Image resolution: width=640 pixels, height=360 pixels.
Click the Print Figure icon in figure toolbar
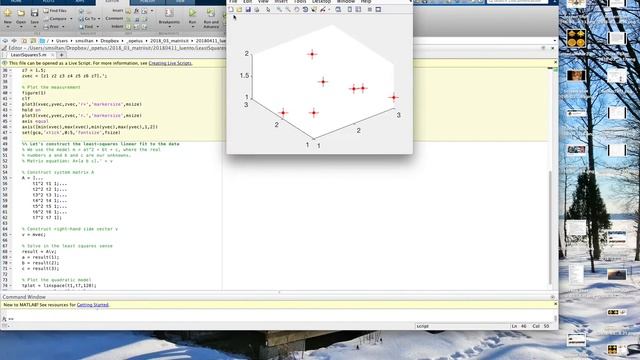click(x=257, y=9)
